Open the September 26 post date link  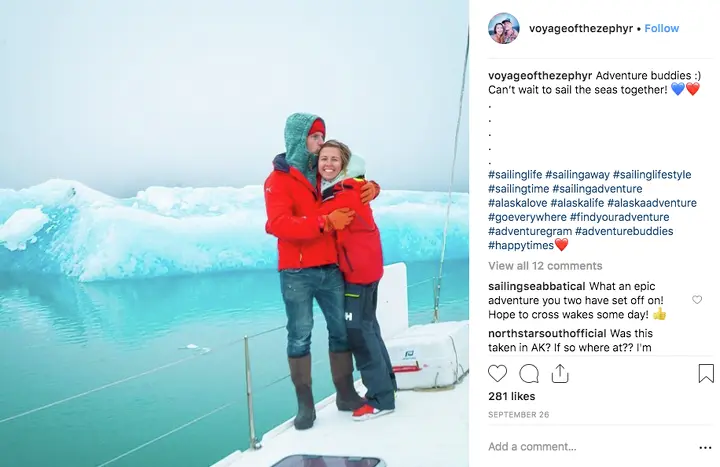pos(518,415)
